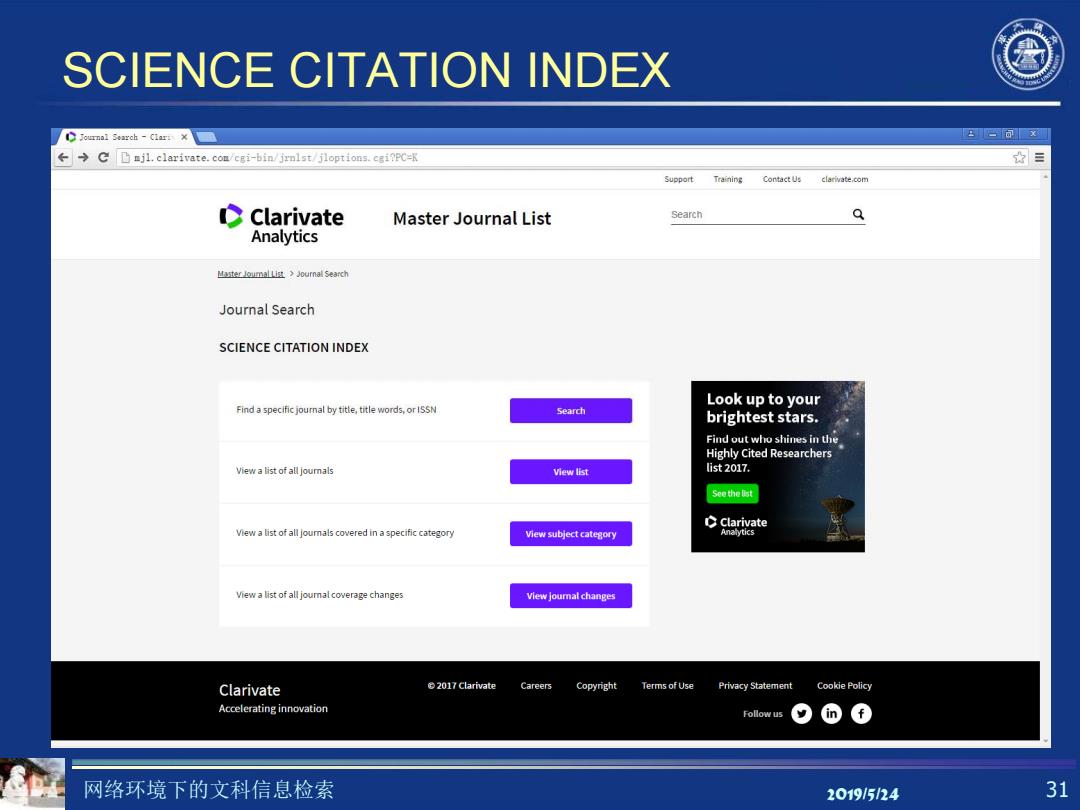This screenshot has width=1080, height=810.
Task: Click the text 'View a list of all journals'
Action: tap(284, 470)
